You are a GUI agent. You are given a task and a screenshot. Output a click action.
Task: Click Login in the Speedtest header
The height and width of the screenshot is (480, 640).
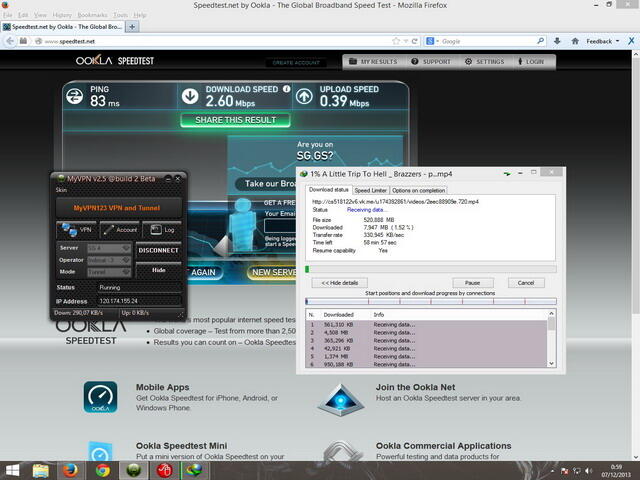[531, 62]
